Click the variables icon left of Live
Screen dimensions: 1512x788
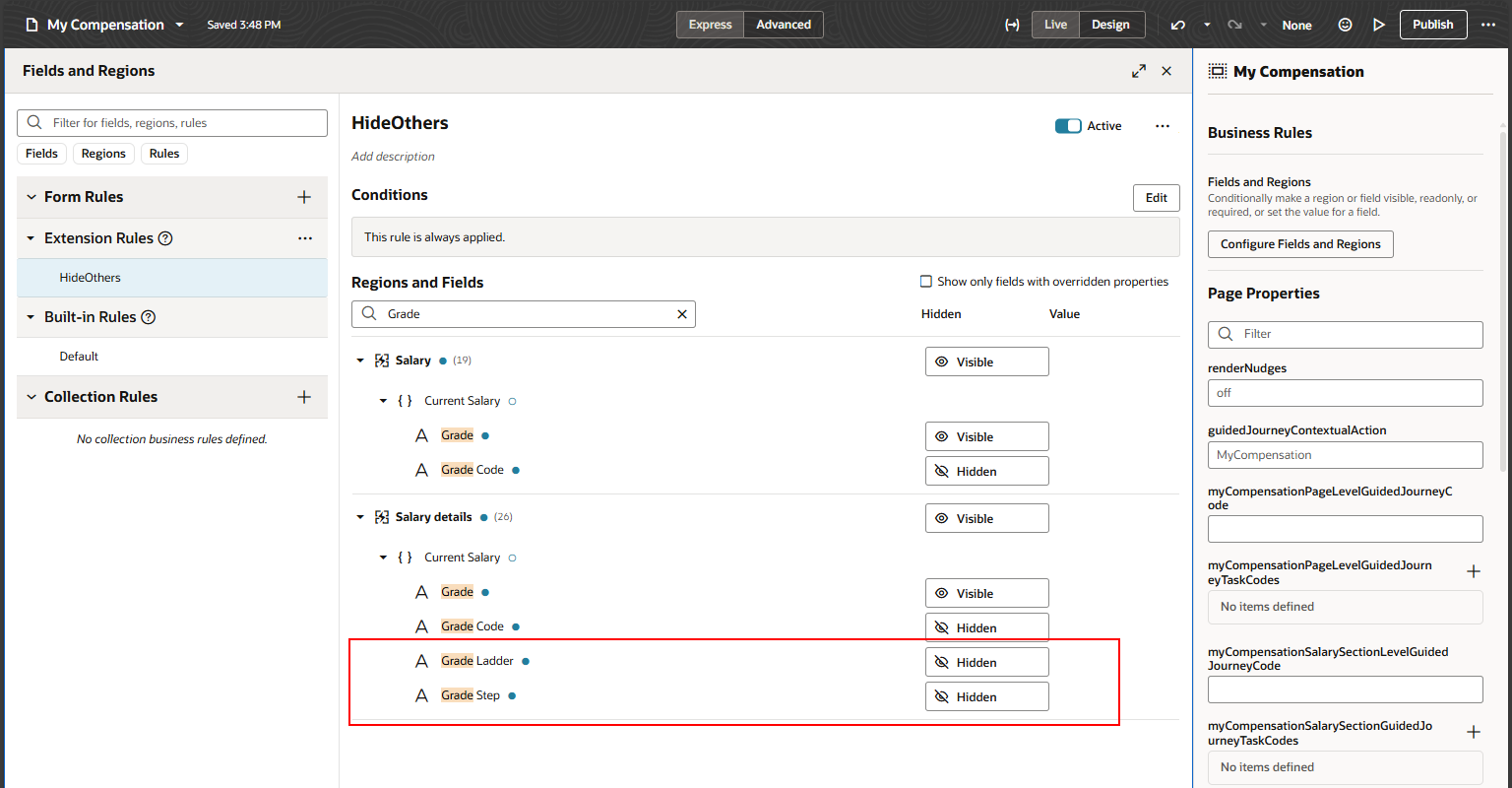pos(1011,25)
